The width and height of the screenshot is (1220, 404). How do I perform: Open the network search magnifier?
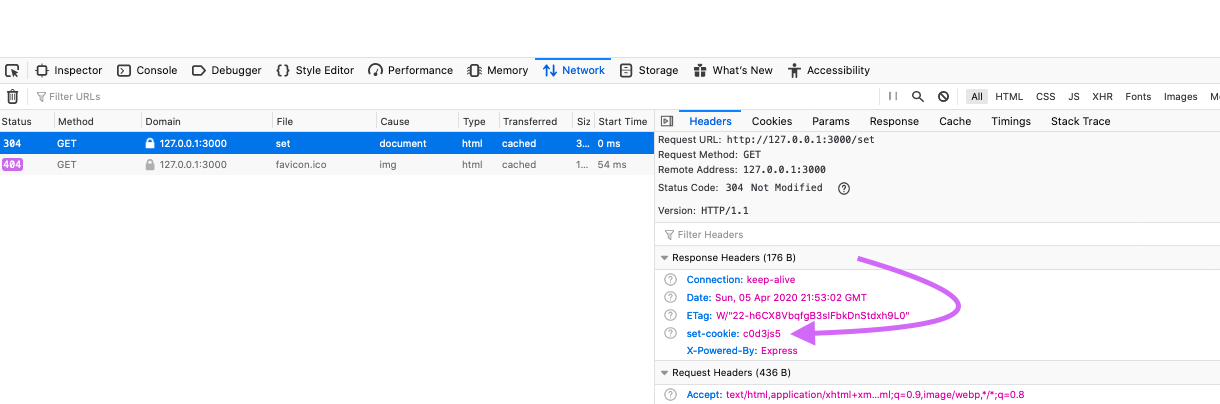click(x=918, y=97)
